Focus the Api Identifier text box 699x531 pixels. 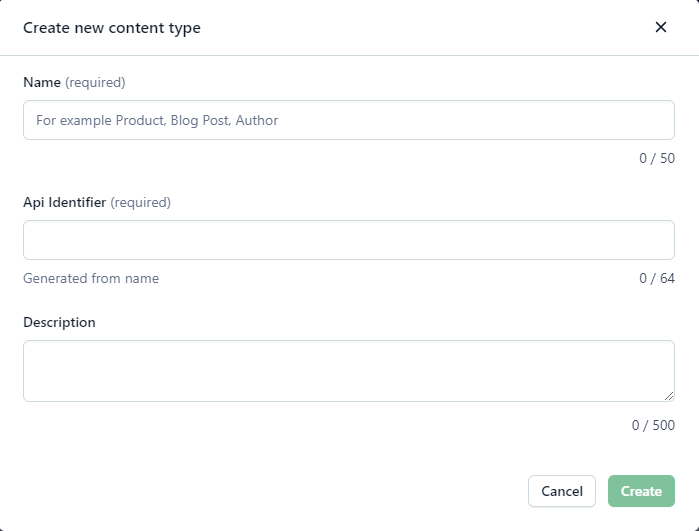348,240
